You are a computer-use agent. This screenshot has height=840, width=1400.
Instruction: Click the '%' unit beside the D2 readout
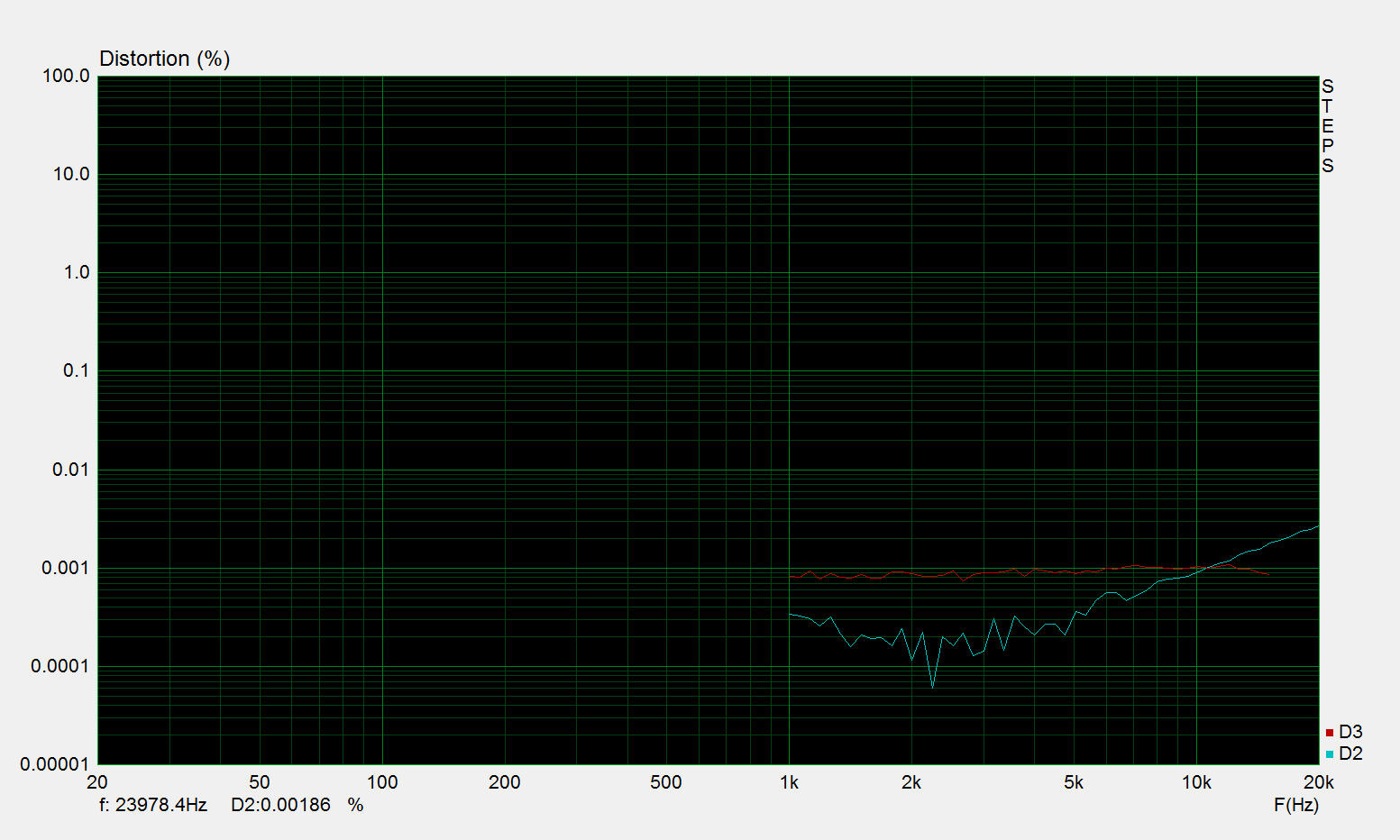(x=356, y=805)
